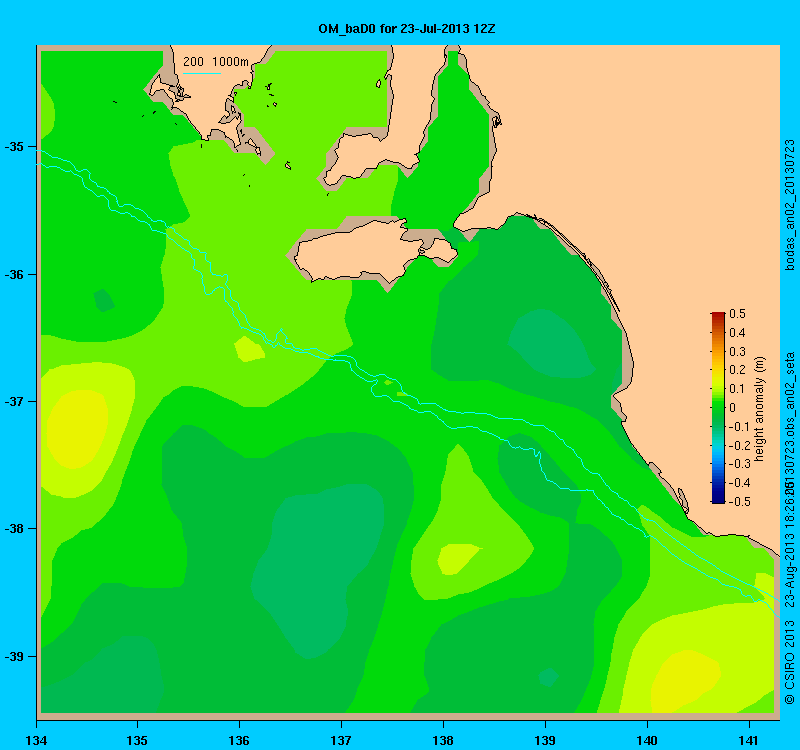Select the 200 1000m isobath legend label
Viewport: 800px width, 750px height.
[215, 62]
